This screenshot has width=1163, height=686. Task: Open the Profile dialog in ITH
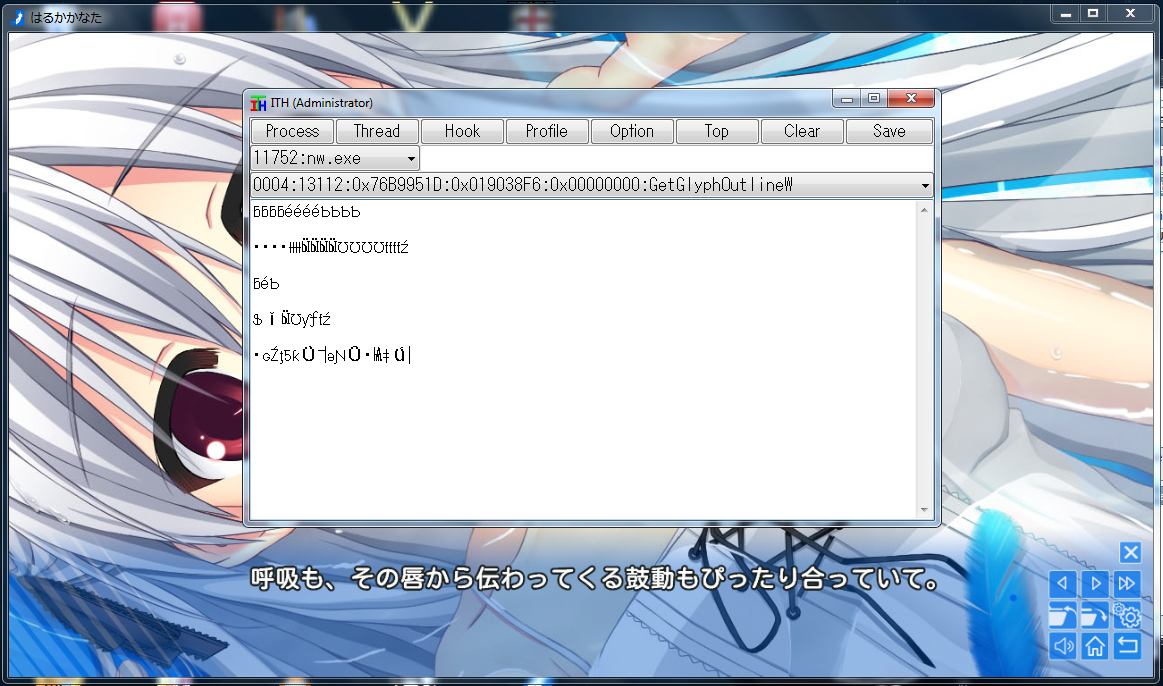click(547, 131)
